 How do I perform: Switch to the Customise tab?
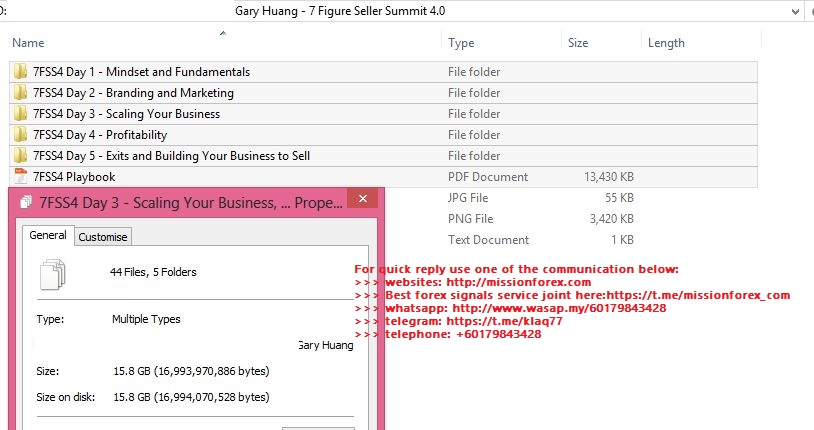tap(103, 237)
